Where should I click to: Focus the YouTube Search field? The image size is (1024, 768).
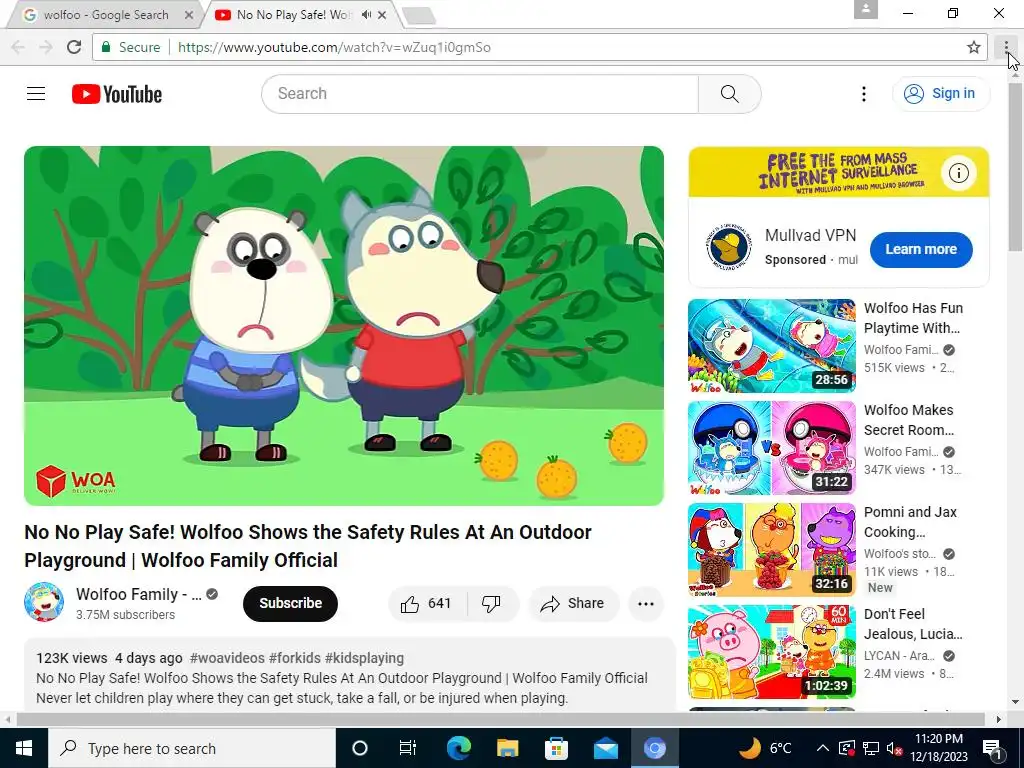click(480, 94)
